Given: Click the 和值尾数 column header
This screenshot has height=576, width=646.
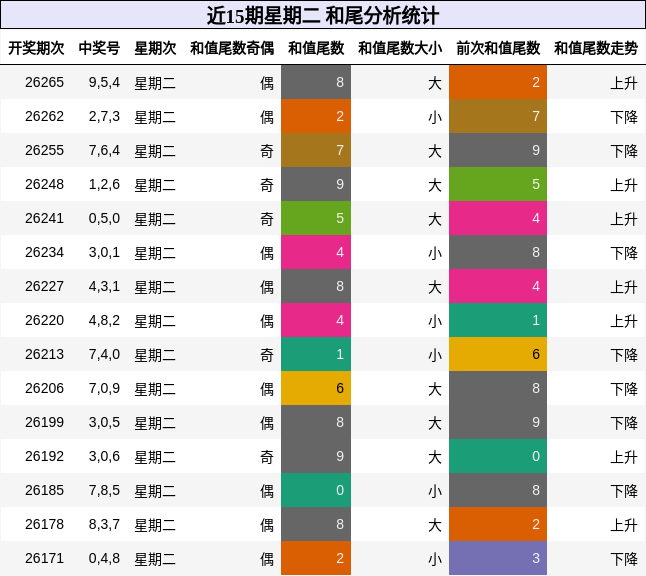Looking at the screenshot, I should pos(316,48).
